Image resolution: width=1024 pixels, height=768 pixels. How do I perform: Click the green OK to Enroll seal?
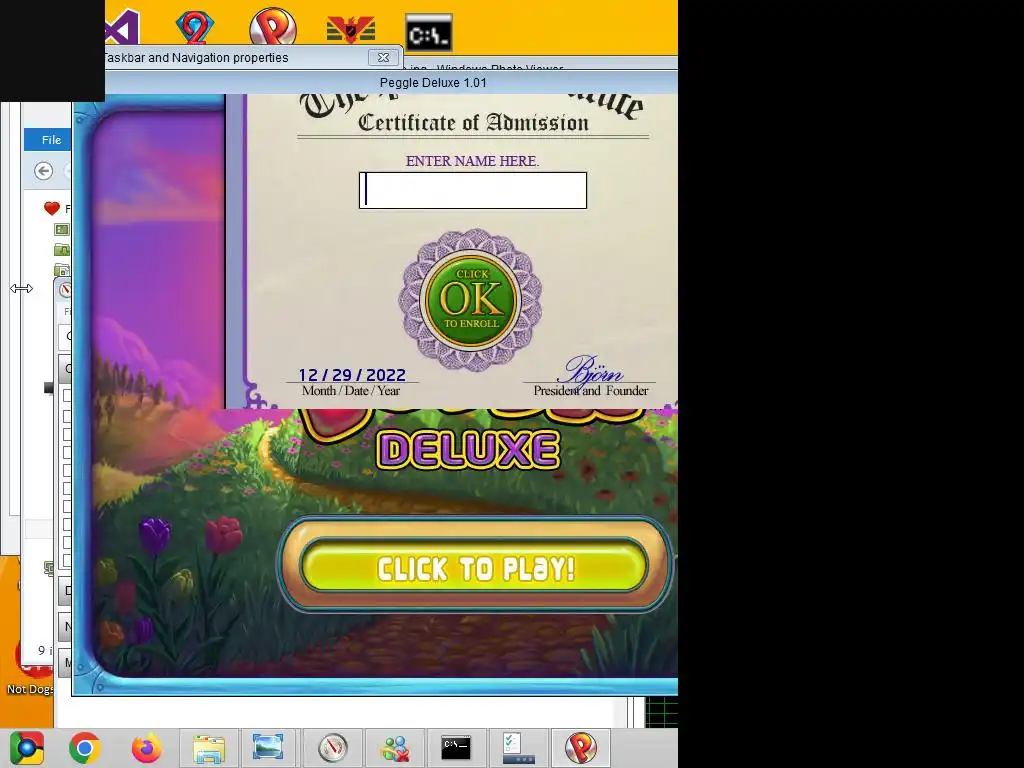[x=471, y=300]
